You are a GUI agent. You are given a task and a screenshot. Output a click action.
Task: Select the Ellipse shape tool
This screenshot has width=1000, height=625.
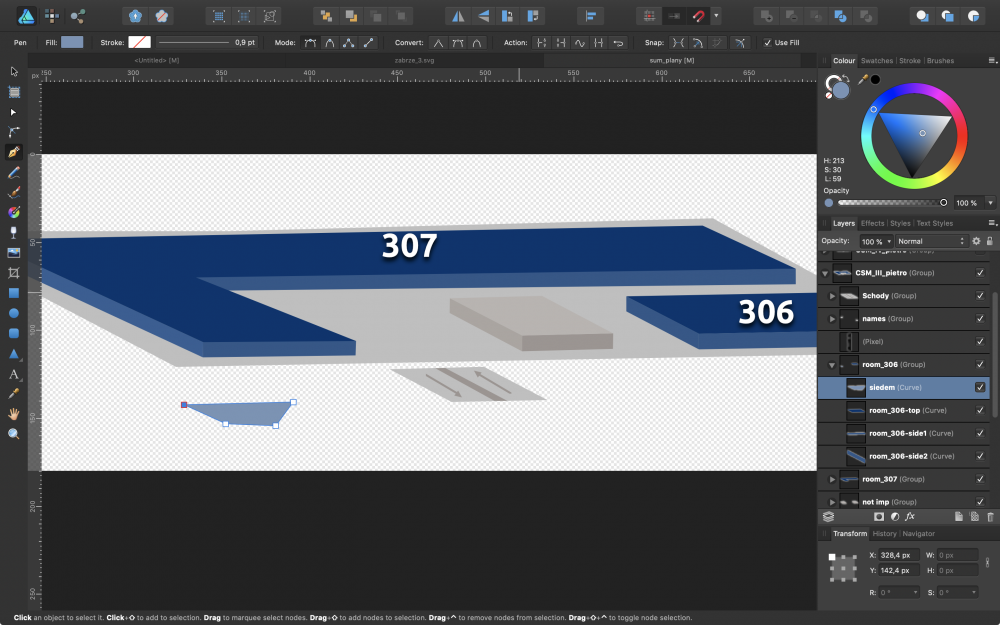tap(14, 313)
